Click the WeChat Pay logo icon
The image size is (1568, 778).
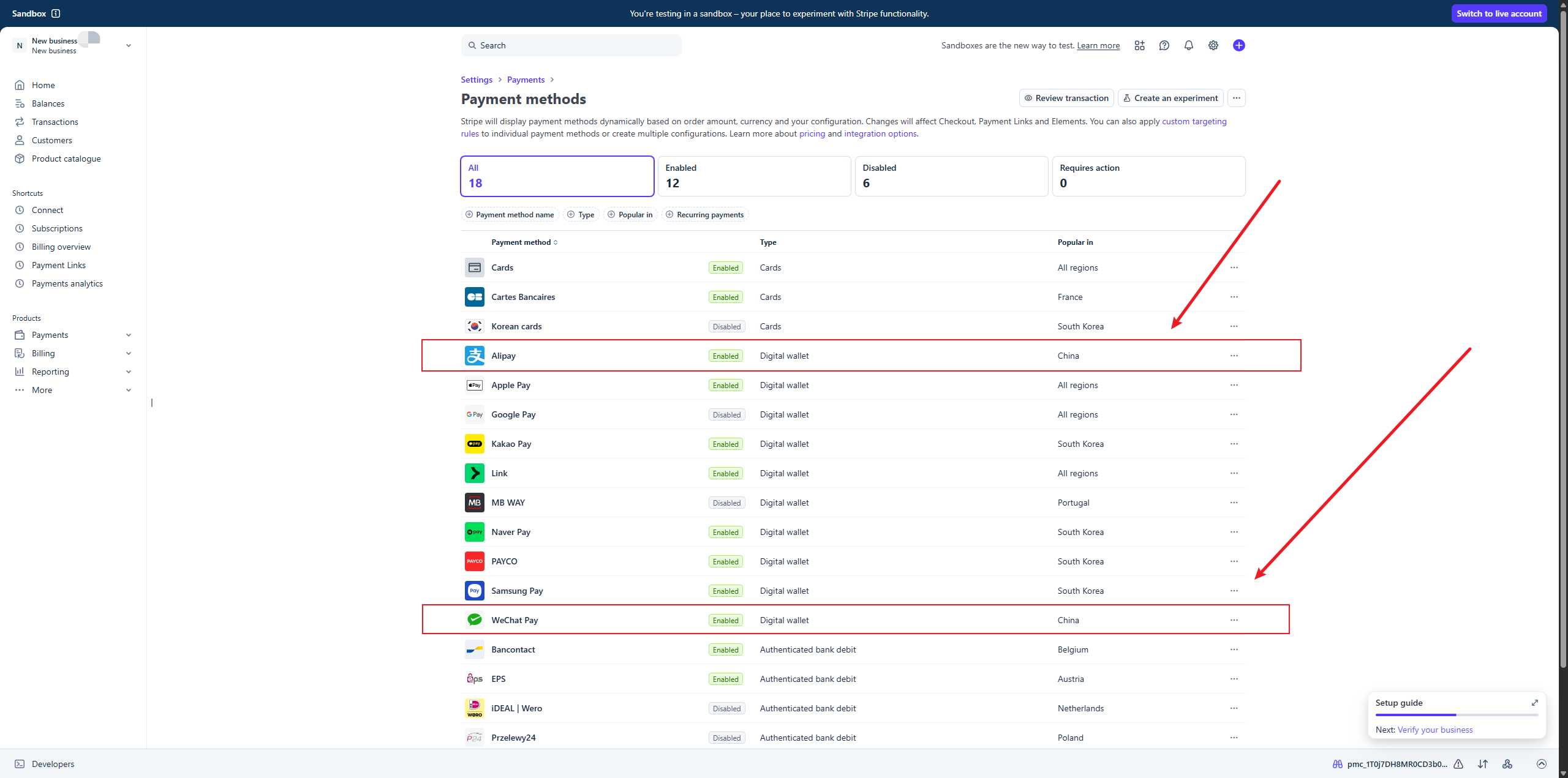coord(474,620)
